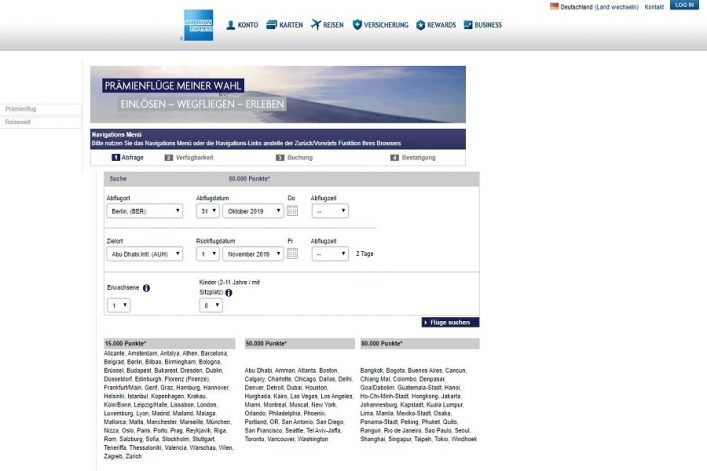The width and height of the screenshot is (707, 471).
Task: Open the Deutschland (Land wechseln) link
Action: [x=599, y=7]
